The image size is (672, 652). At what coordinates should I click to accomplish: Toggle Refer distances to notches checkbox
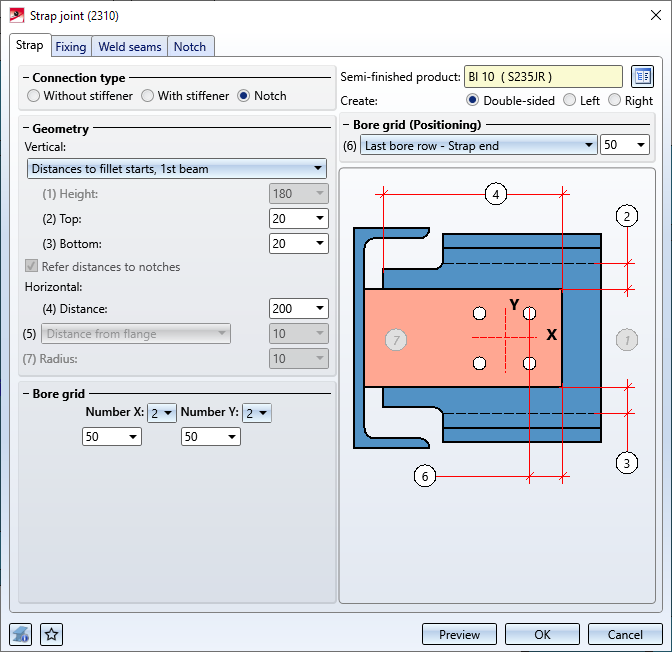pos(31,266)
